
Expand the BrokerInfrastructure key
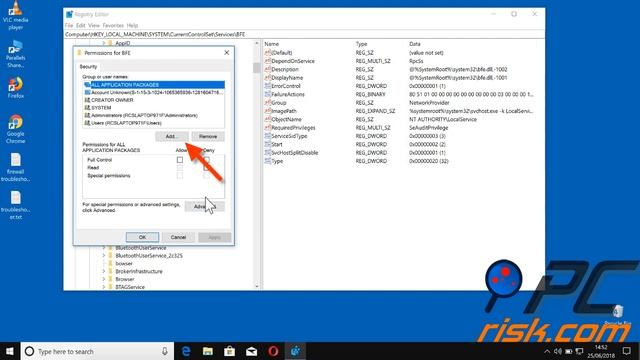pos(104,271)
